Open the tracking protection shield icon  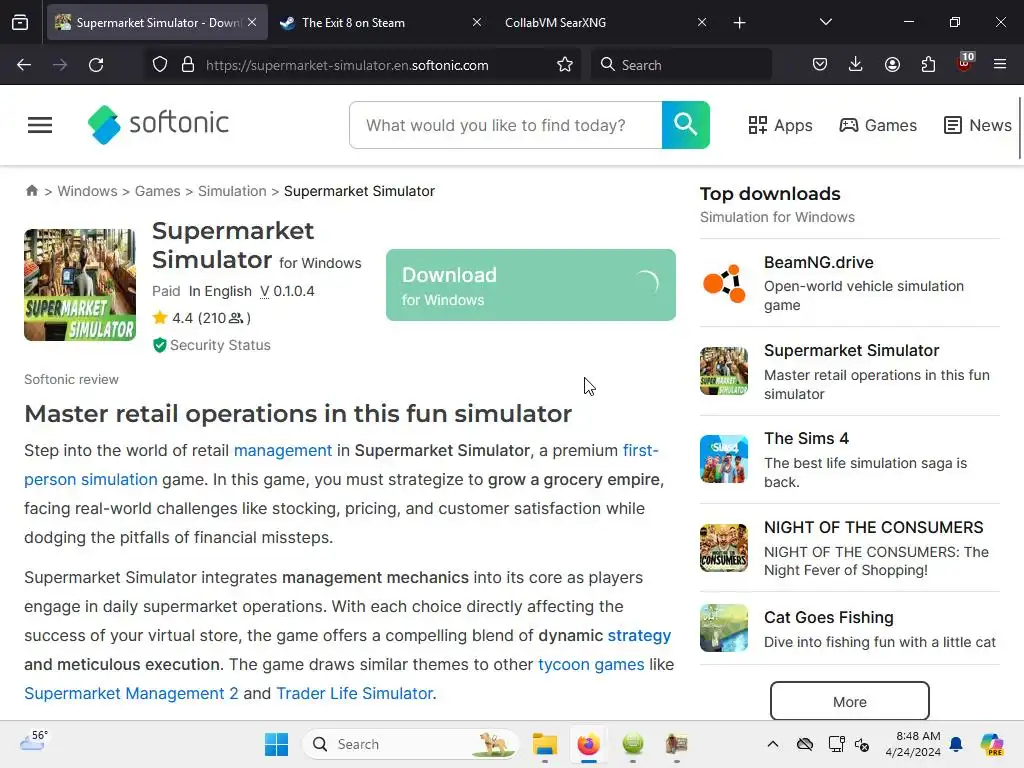(160, 65)
